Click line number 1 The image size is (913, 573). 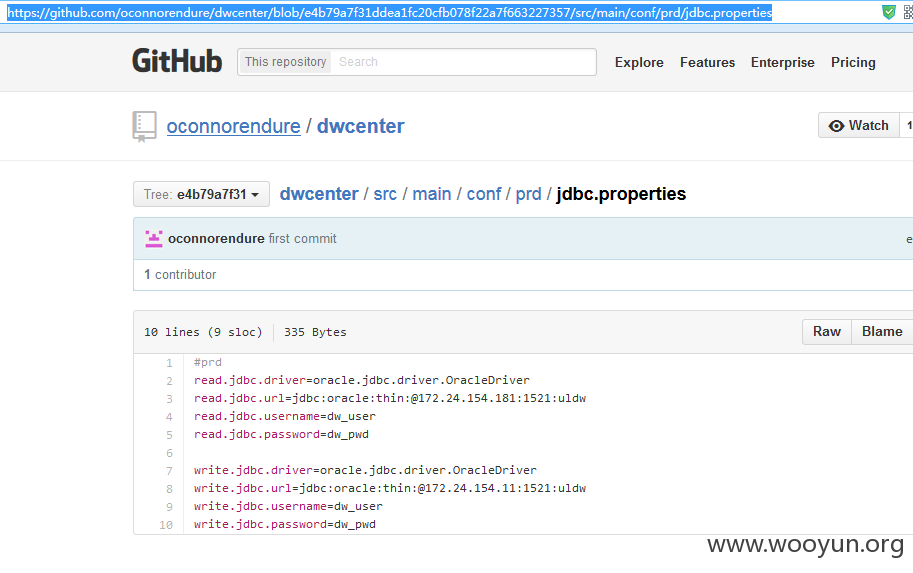click(169, 363)
